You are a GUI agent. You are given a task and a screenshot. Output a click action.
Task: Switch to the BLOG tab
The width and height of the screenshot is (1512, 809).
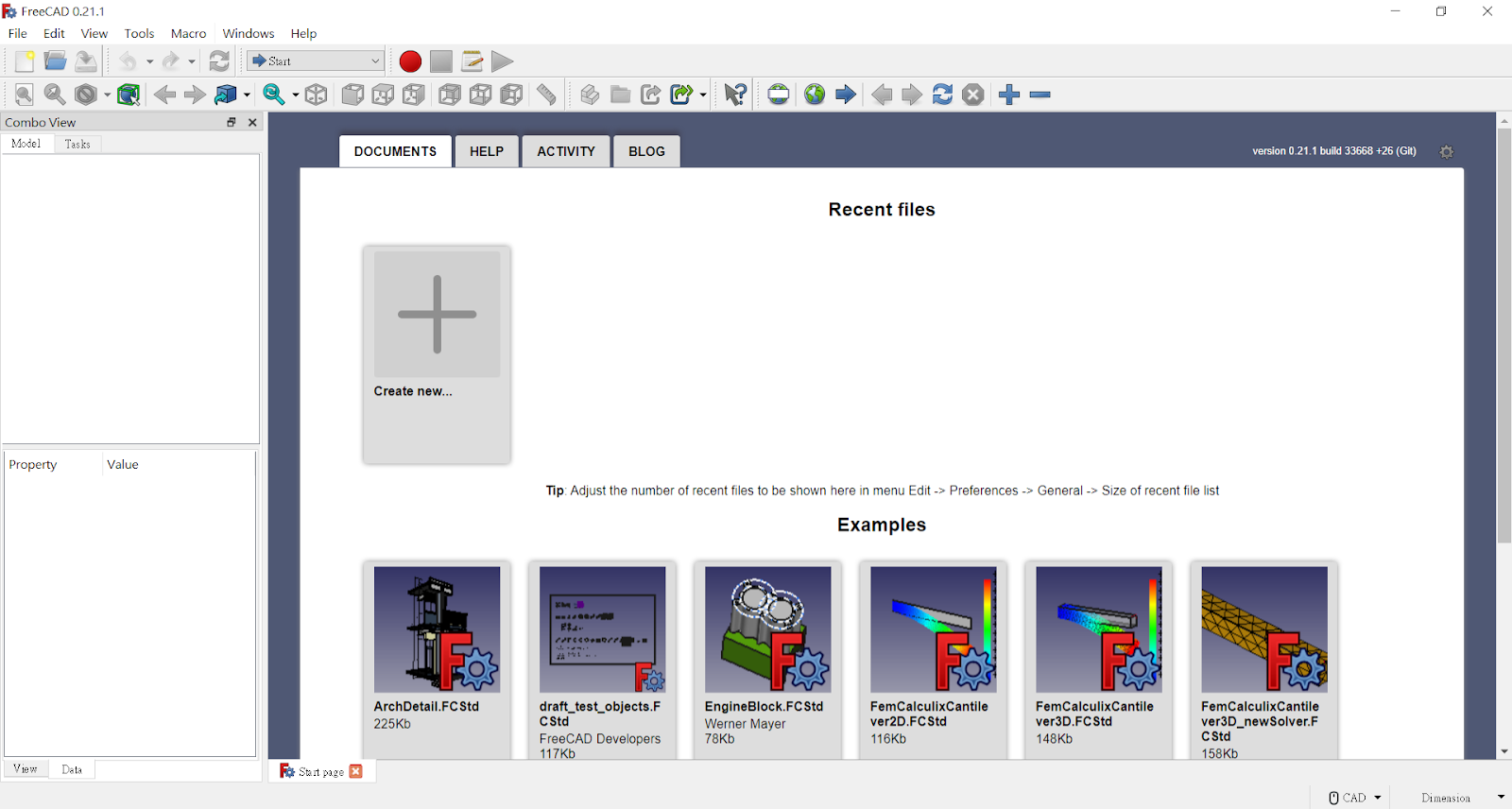(x=646, y=151)
